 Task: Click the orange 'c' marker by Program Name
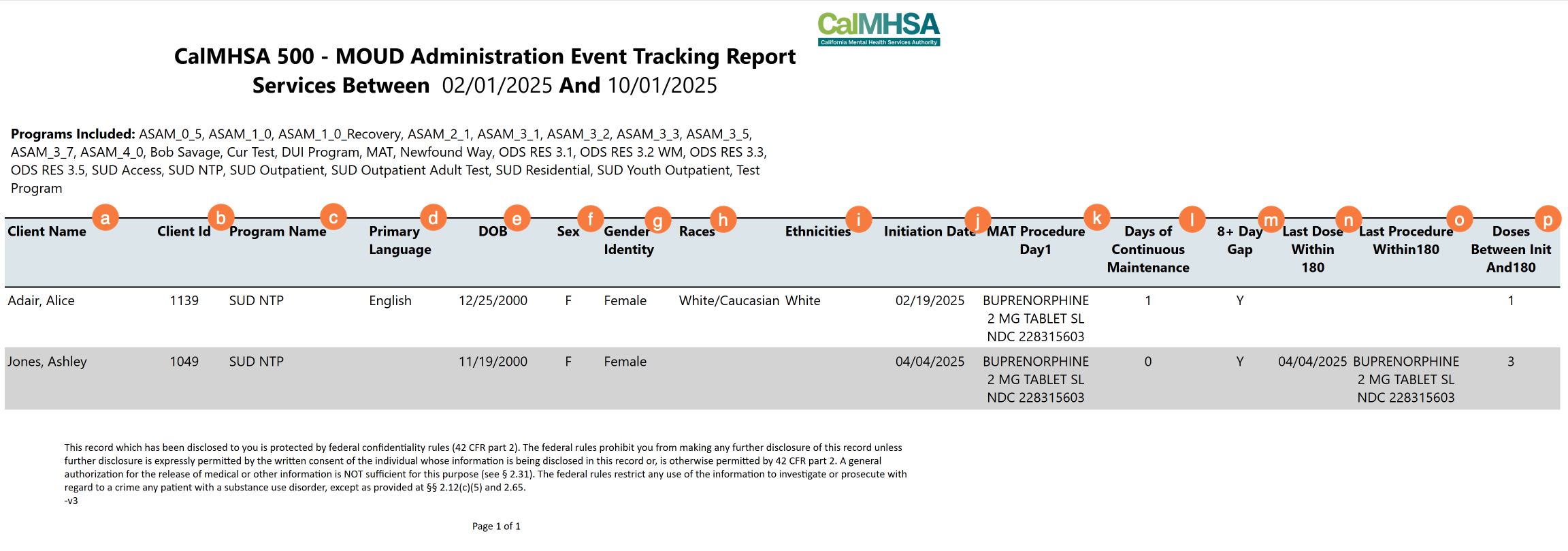pos(333,218)
